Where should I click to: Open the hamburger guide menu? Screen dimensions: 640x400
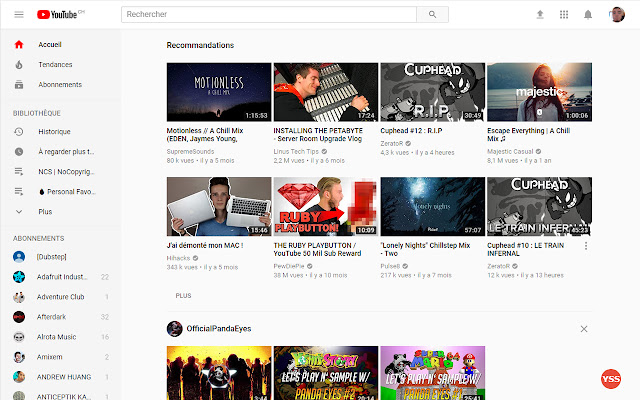(19, 15)
